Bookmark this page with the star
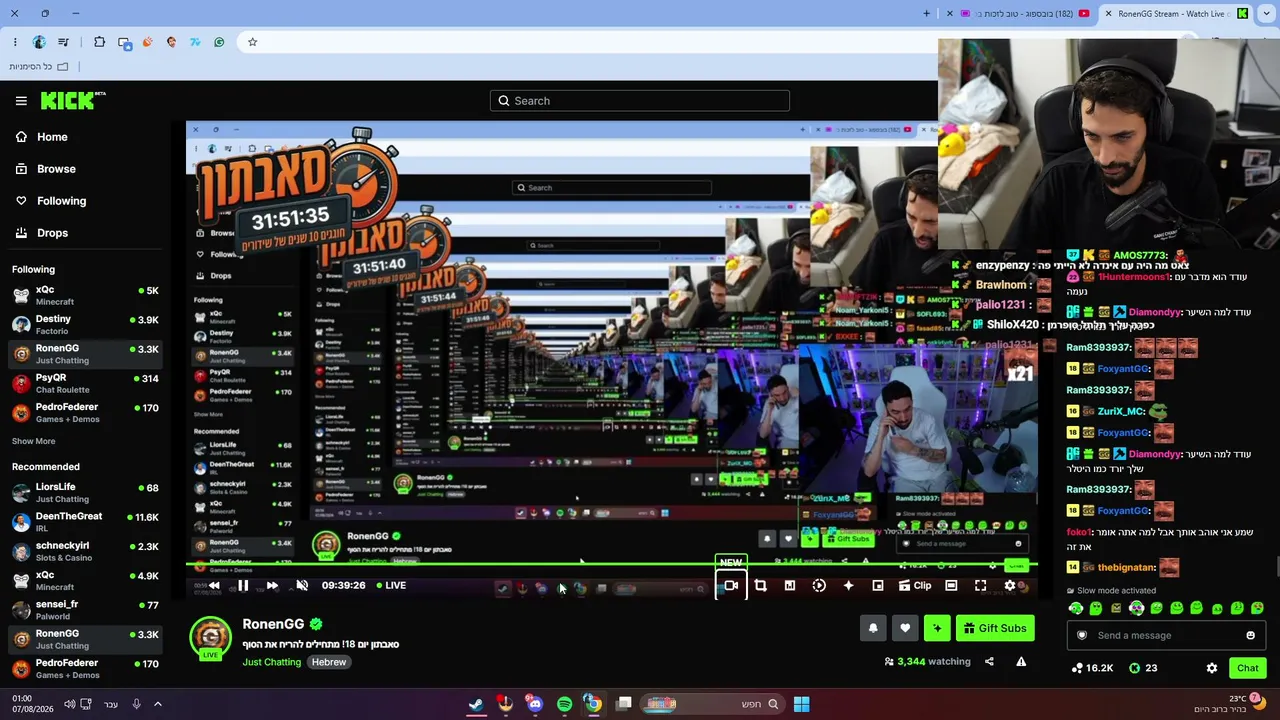Viewport: 1280px width, 720px height. click(253, 42)
